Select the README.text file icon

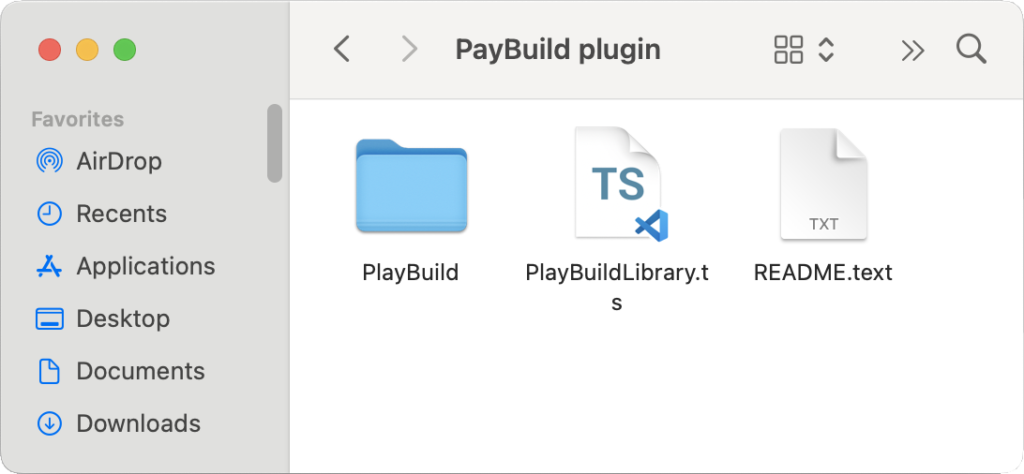point(822,184)
